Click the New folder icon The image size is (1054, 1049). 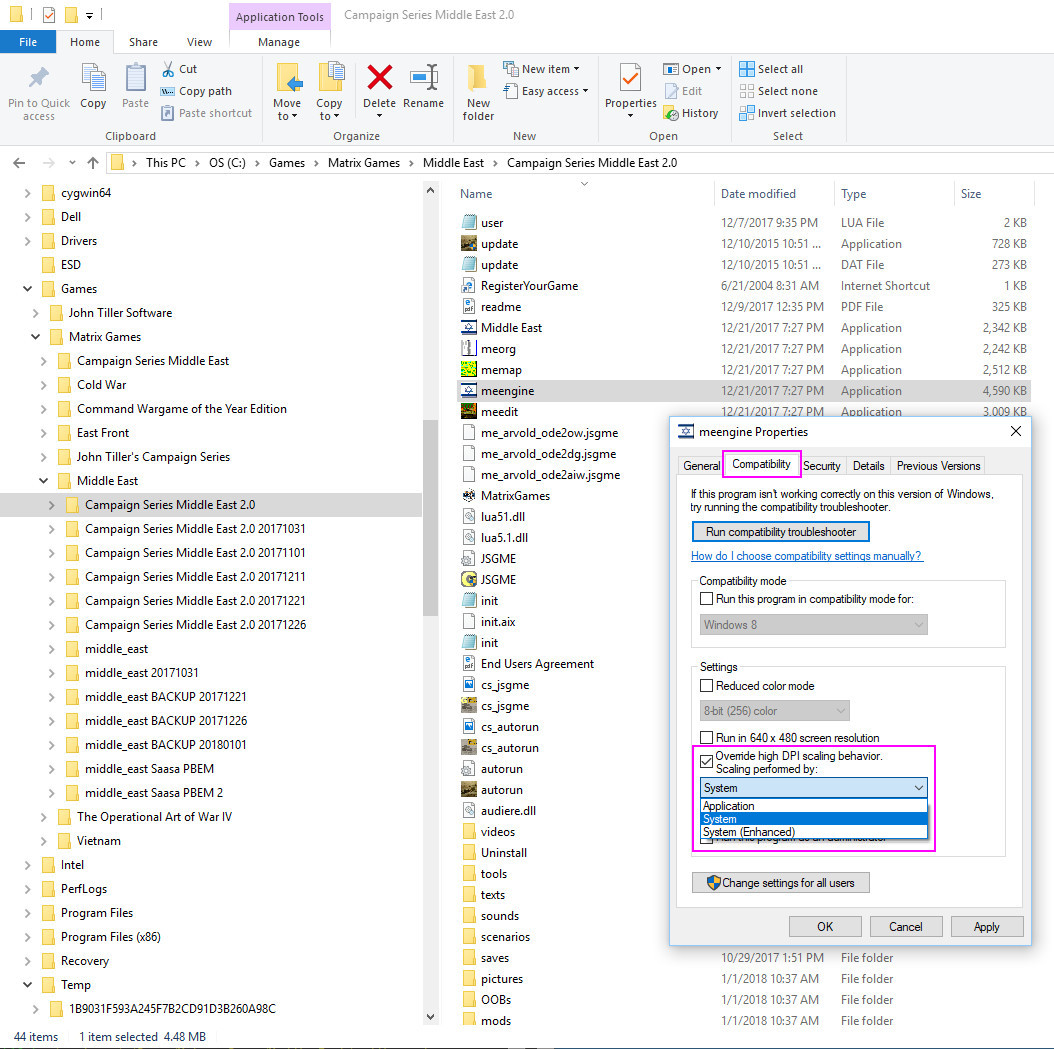pyautogui.click(x=478, y=79)
